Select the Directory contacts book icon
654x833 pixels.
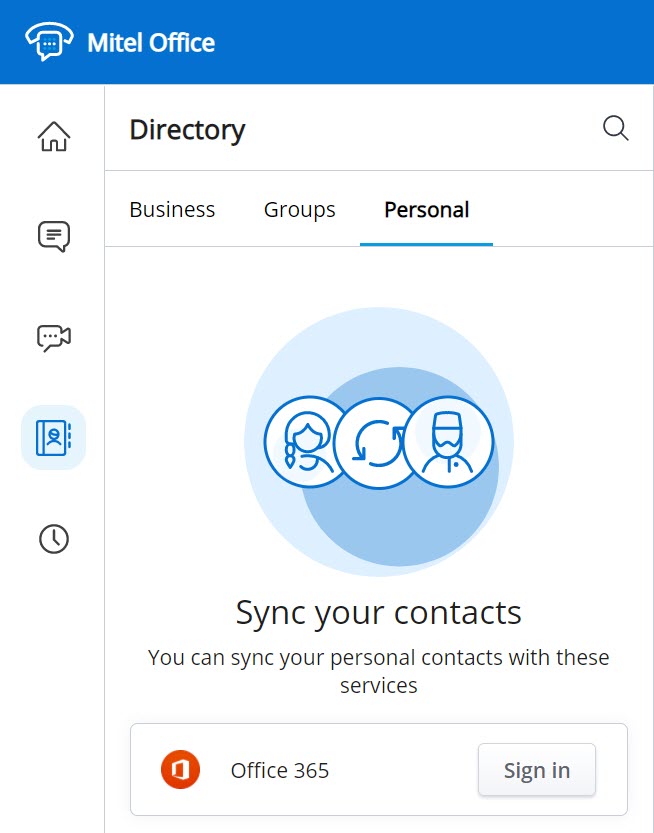pos(54,437)
